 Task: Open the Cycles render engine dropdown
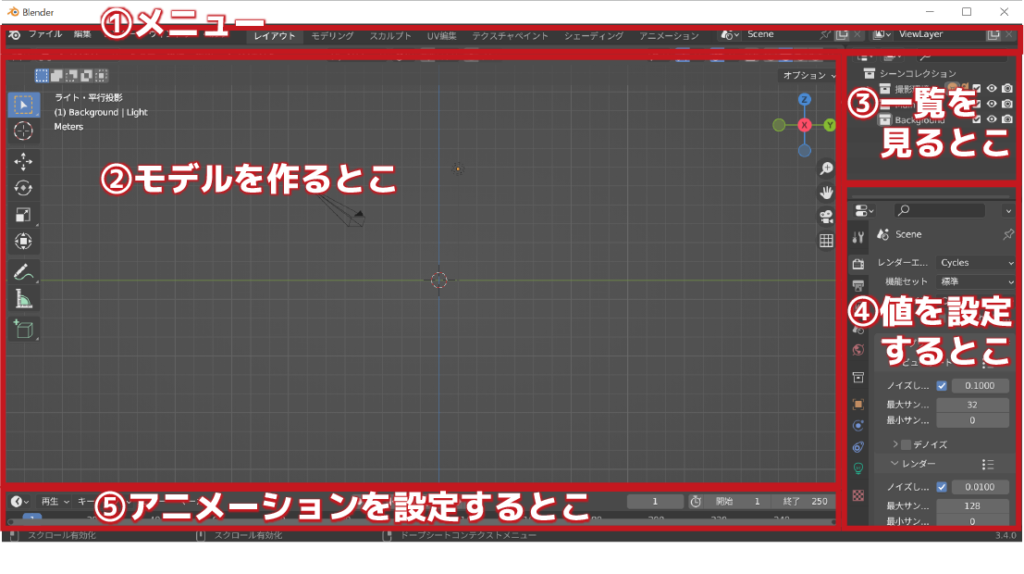(x=977, y=262)
